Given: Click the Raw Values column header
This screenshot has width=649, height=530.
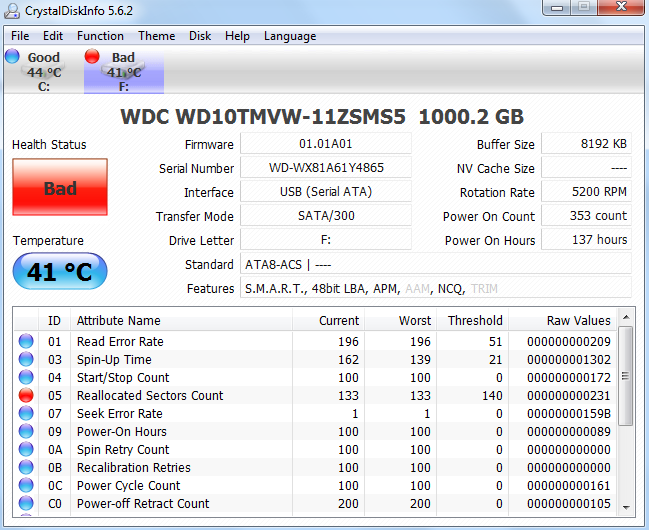Looking at the screenshot, I should tap(562, 320).
